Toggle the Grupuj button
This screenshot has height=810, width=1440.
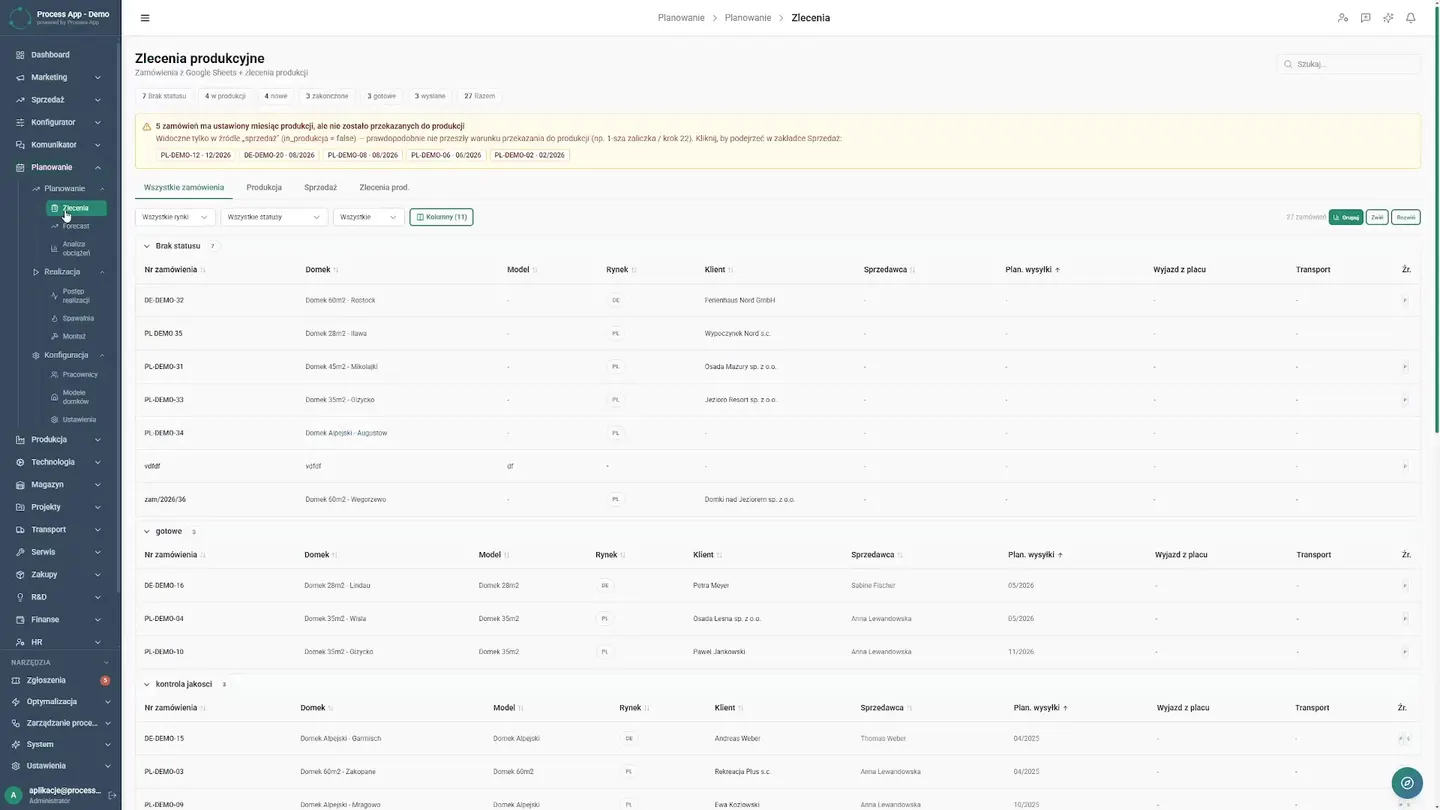(1346, 217)
